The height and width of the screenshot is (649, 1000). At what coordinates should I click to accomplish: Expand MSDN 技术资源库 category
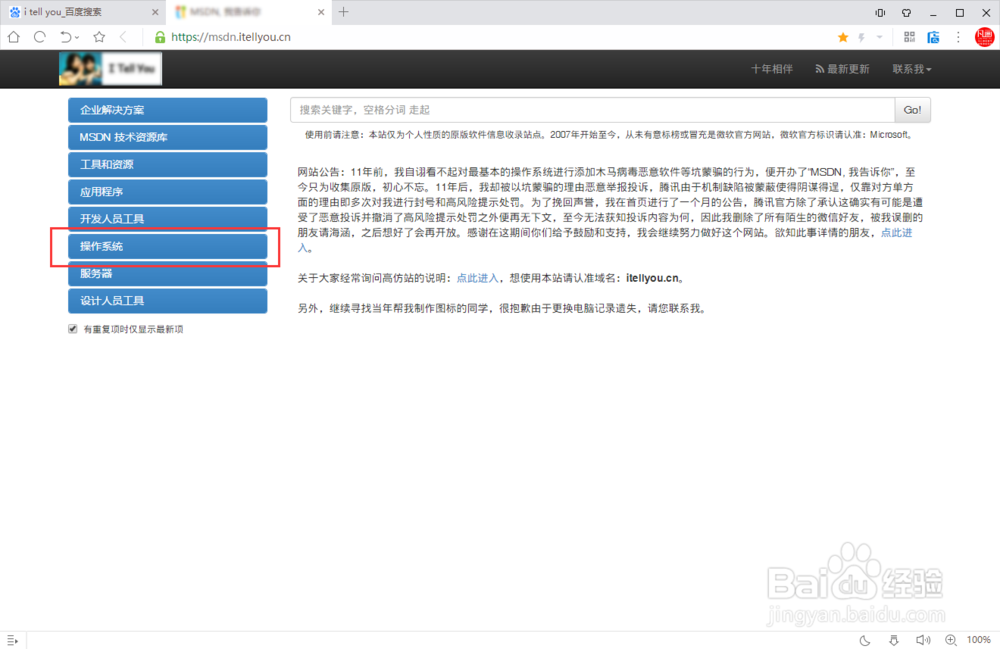pyautogui.click(x=168, y=137)
